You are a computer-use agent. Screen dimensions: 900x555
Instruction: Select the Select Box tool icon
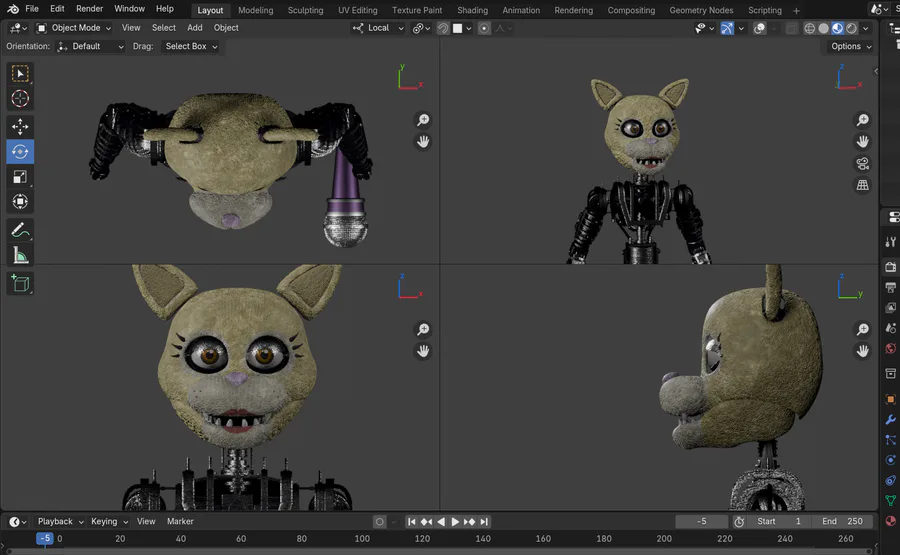coord(20,73)
